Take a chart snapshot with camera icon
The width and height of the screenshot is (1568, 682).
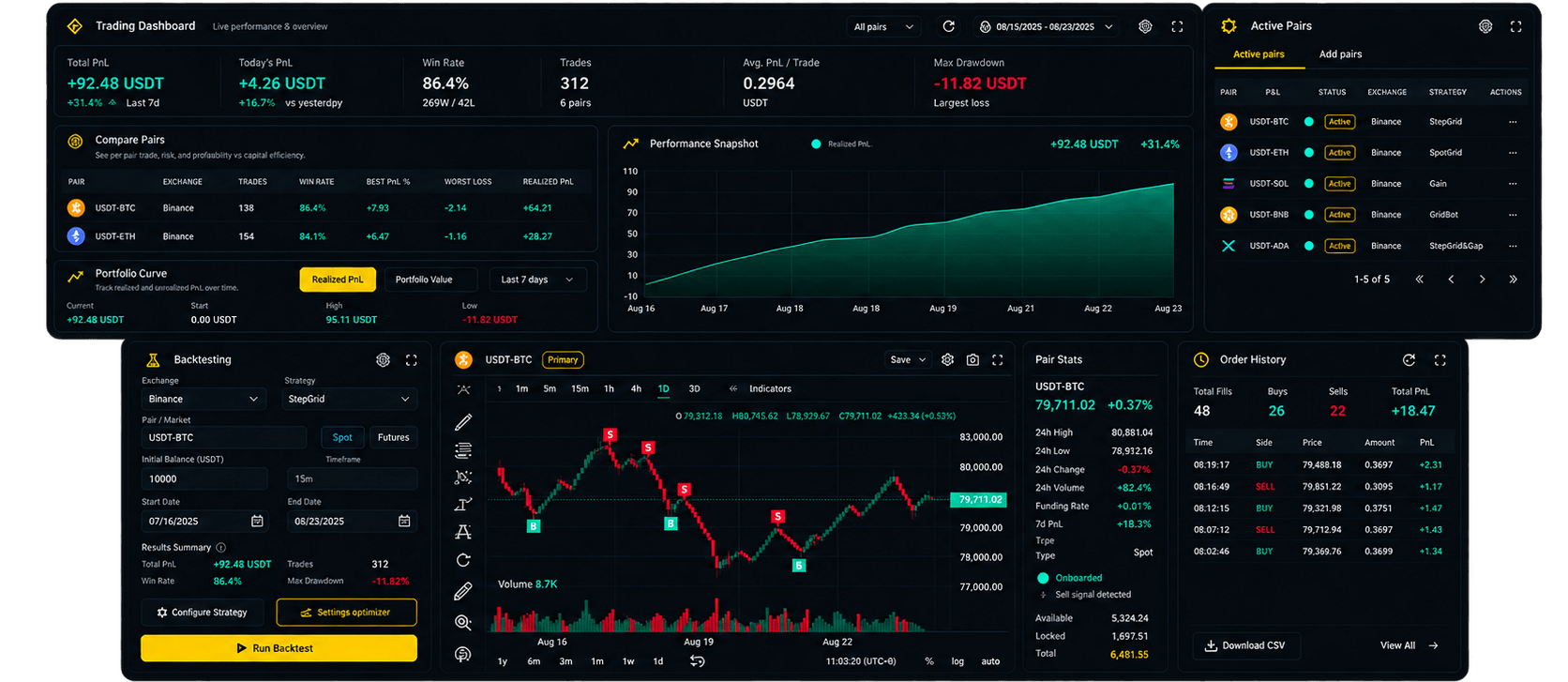pyautogui.click(x=972, y=360)
